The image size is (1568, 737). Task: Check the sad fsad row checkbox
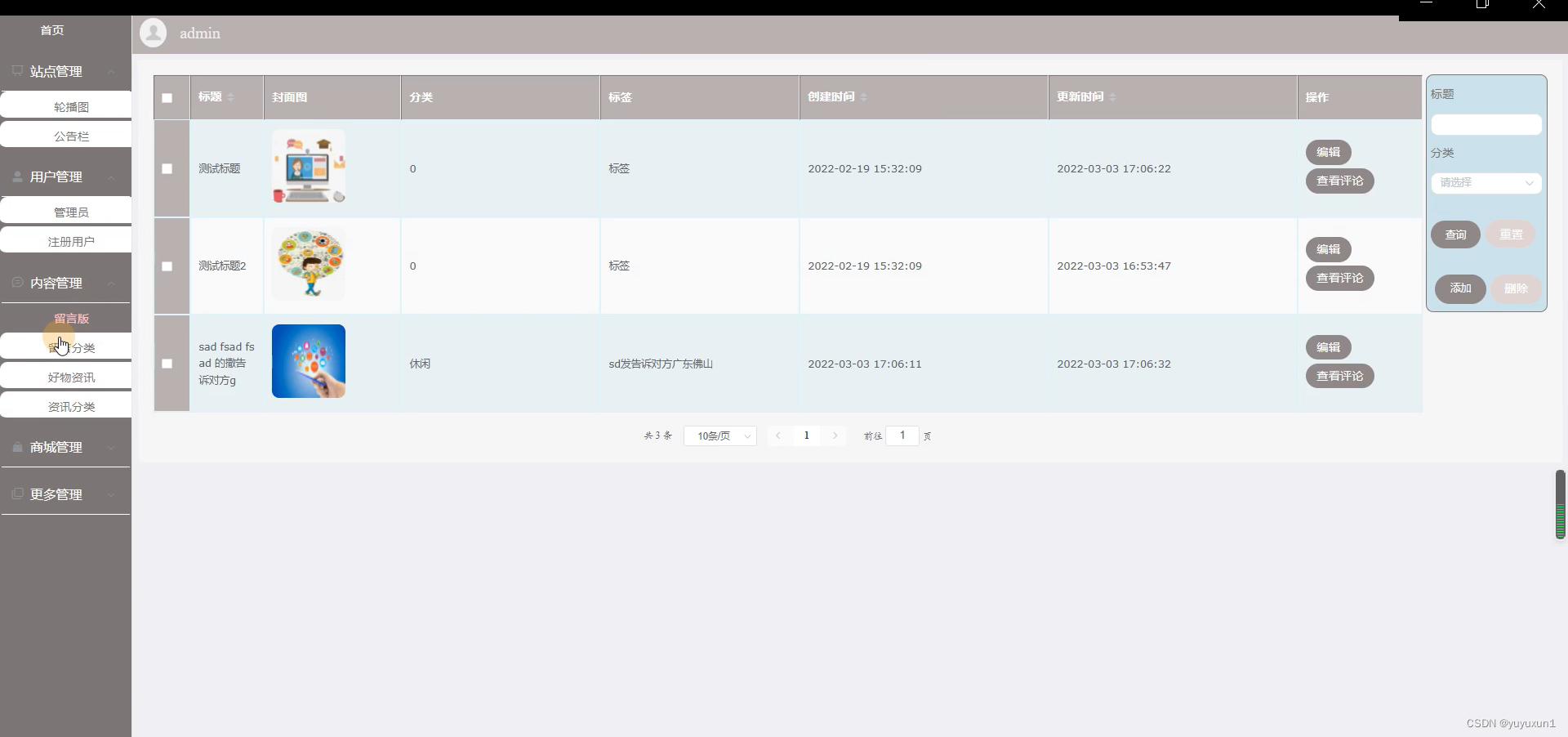point(167,364)
